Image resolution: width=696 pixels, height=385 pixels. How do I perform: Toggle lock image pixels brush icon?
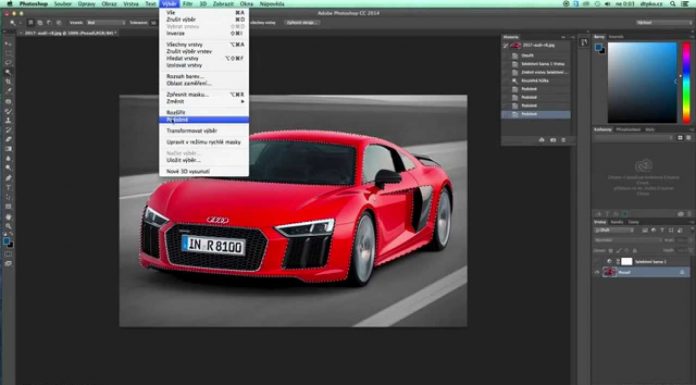619,251
